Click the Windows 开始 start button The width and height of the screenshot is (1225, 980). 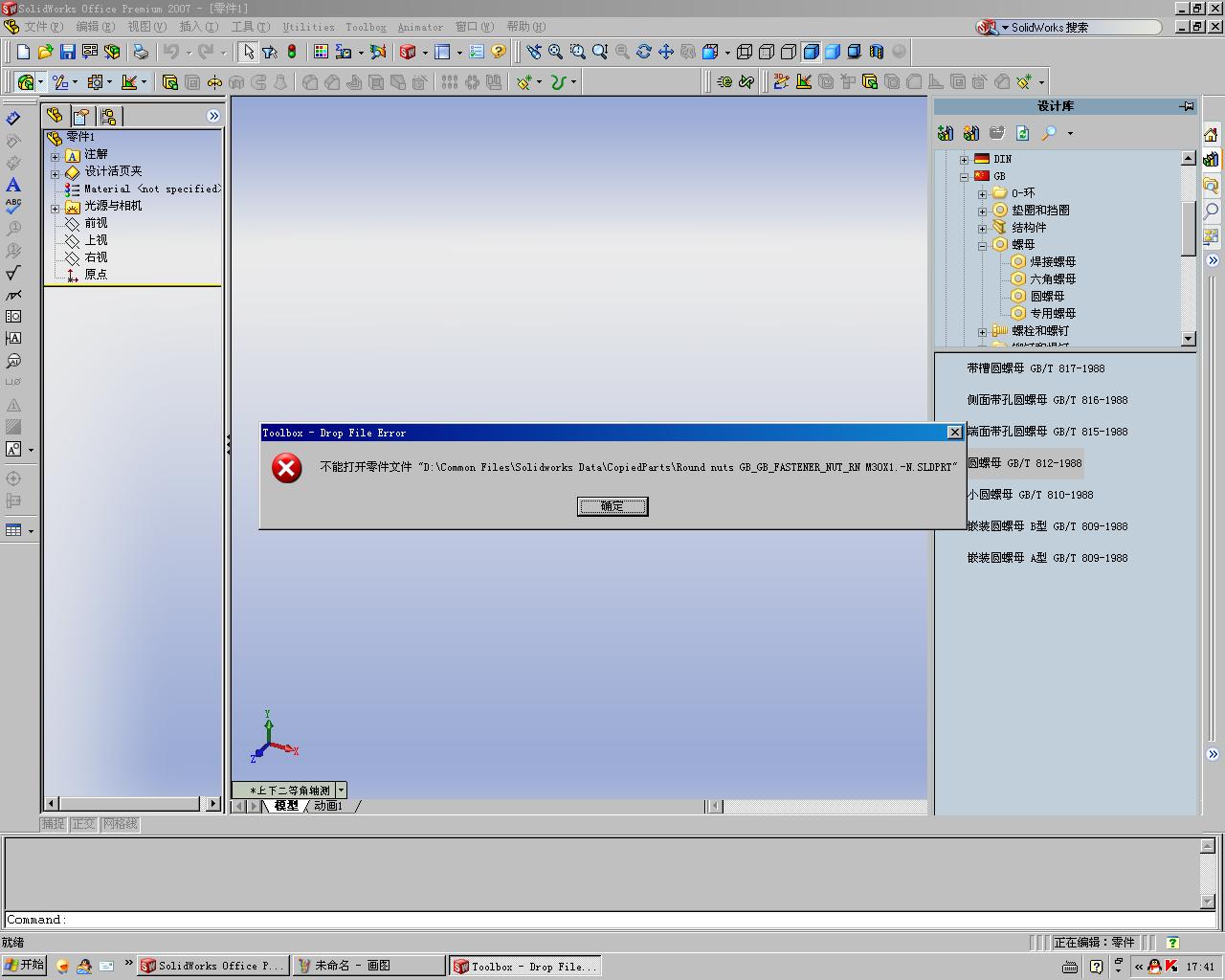(24, 966)
